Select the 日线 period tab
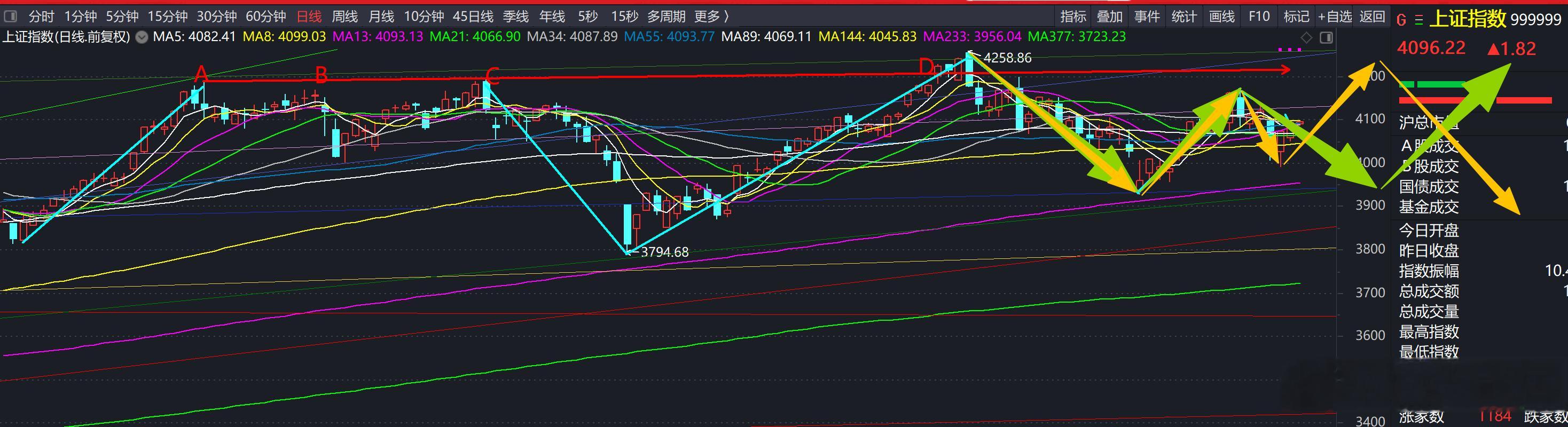Screen dimensions: 1568x427 point(309,17)
